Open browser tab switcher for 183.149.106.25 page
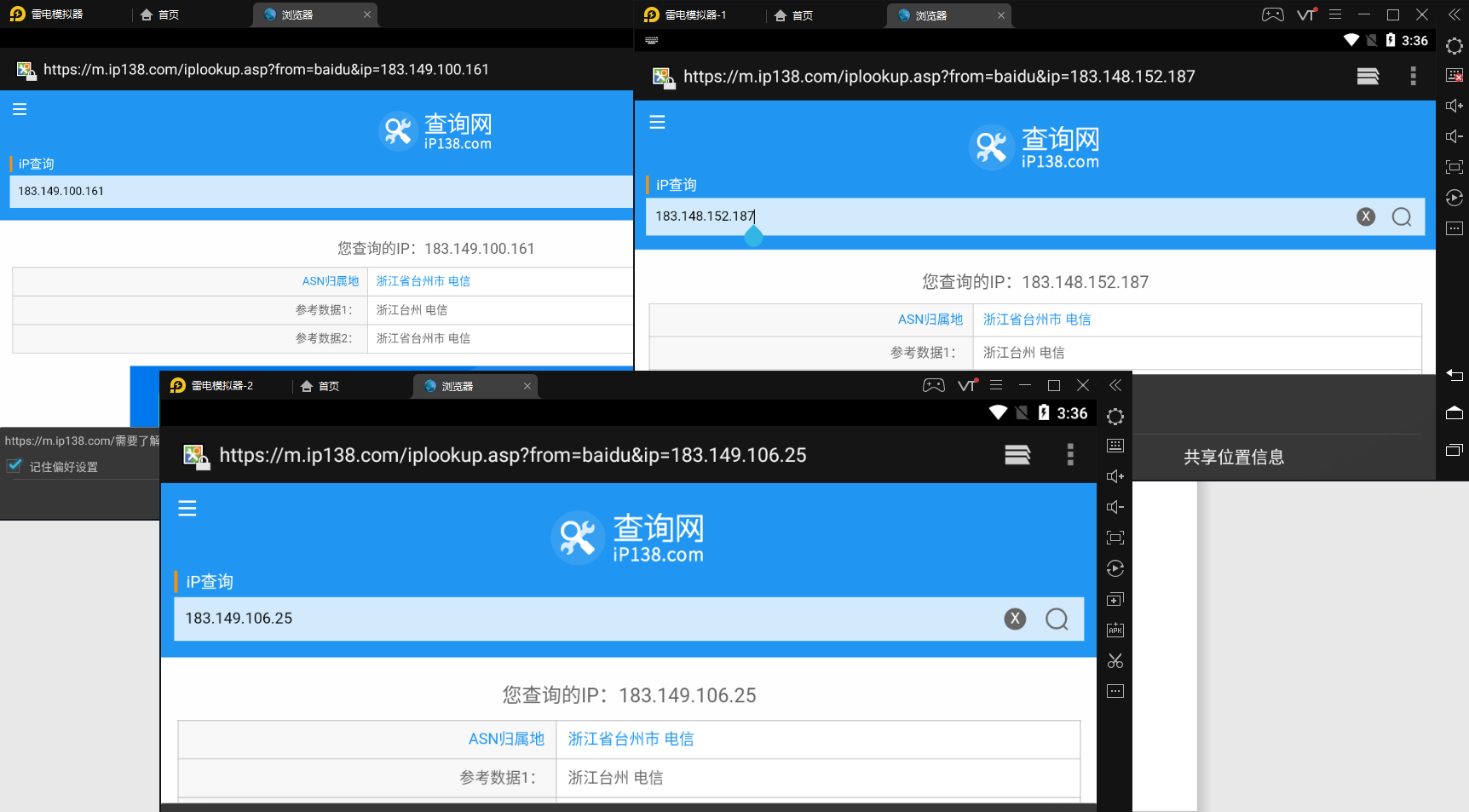 (1017, 455)
